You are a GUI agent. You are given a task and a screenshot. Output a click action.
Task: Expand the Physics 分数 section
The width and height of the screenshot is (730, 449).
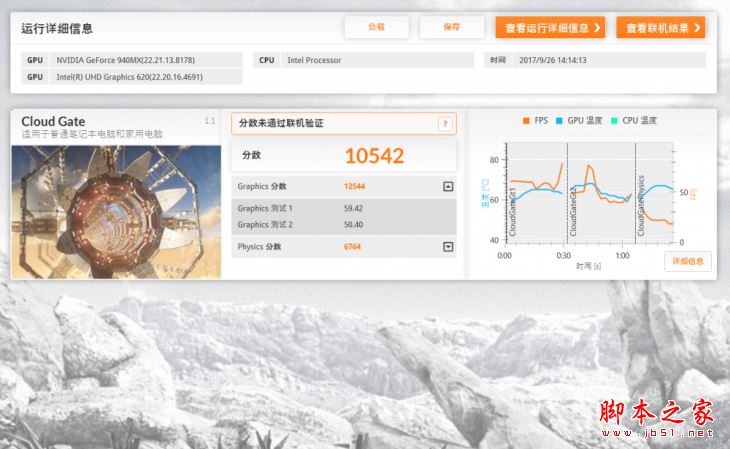coord(448,247)
